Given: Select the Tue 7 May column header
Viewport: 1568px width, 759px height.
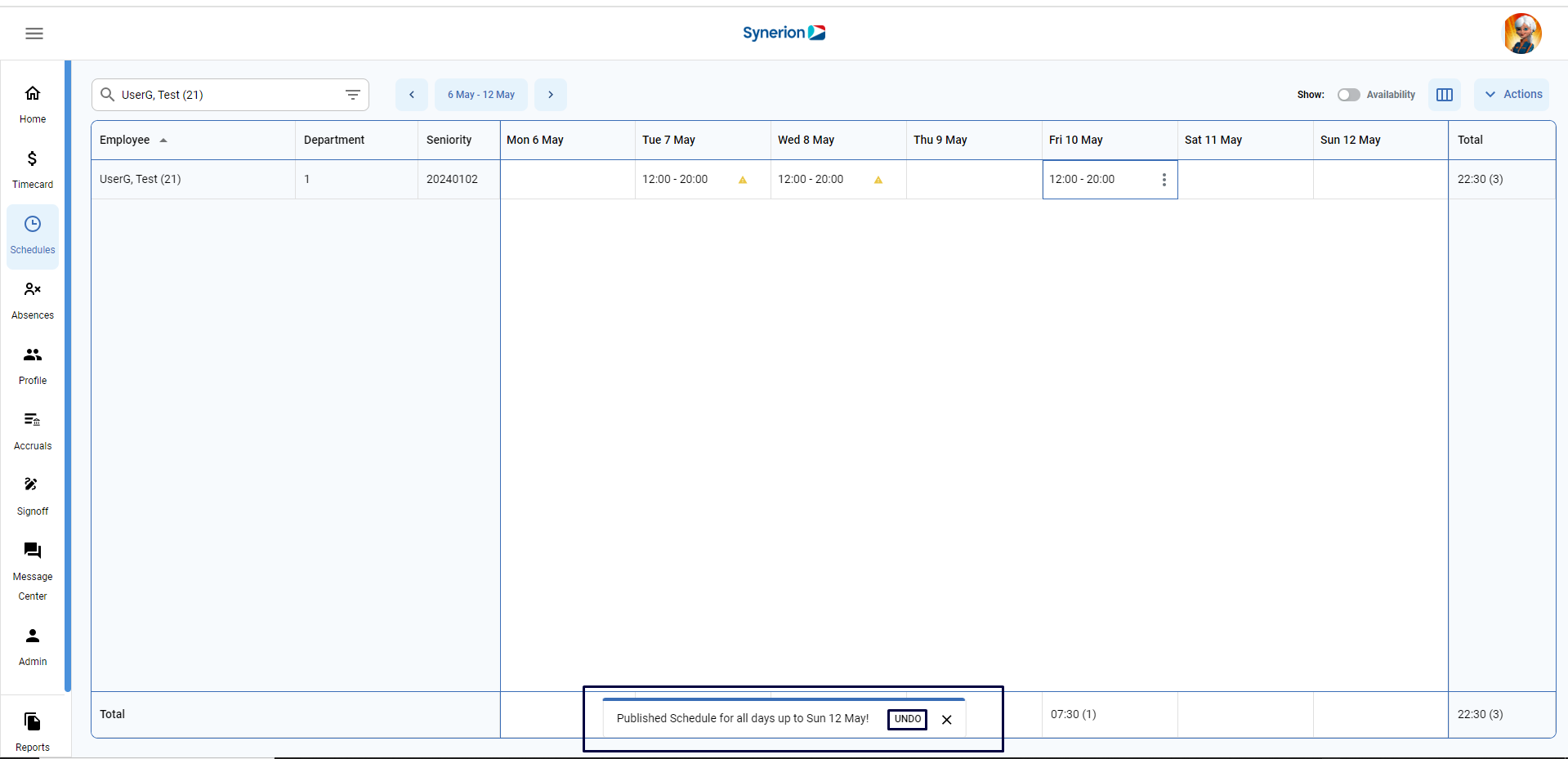Looking at the screenshot, I should [x=703, y=140].
